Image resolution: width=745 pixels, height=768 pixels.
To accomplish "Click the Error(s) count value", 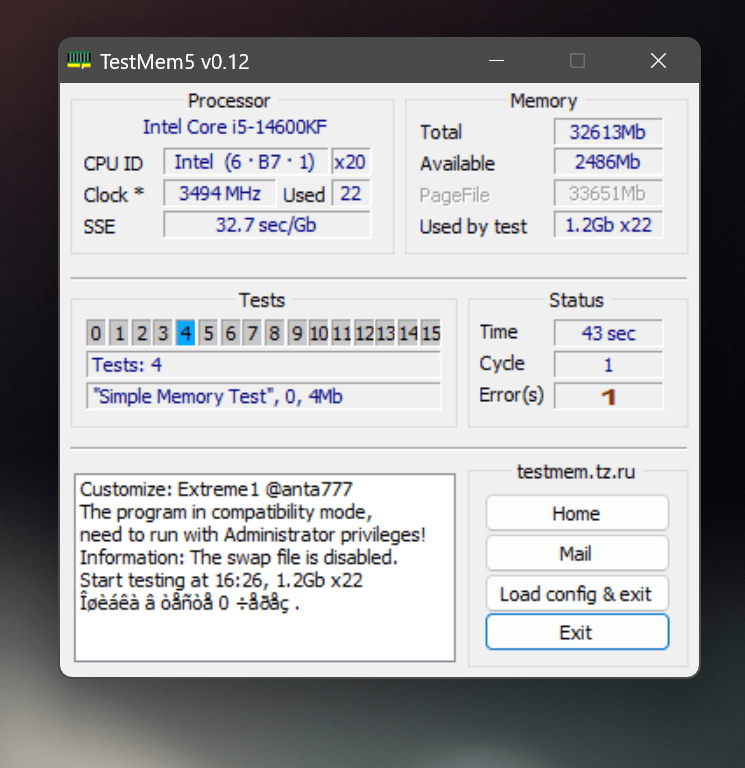I will [x=608, y=396].
